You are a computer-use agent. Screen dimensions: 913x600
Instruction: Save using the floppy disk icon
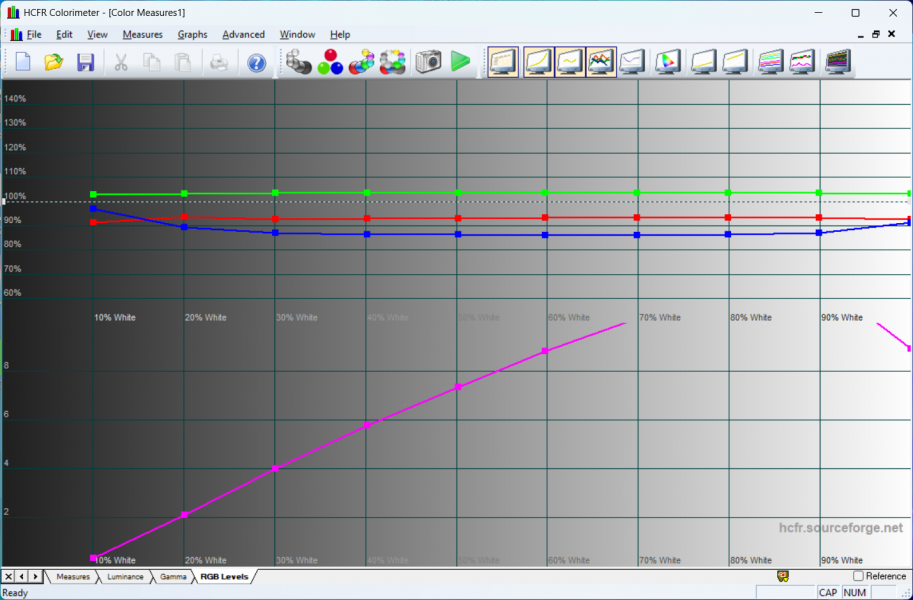85,62
